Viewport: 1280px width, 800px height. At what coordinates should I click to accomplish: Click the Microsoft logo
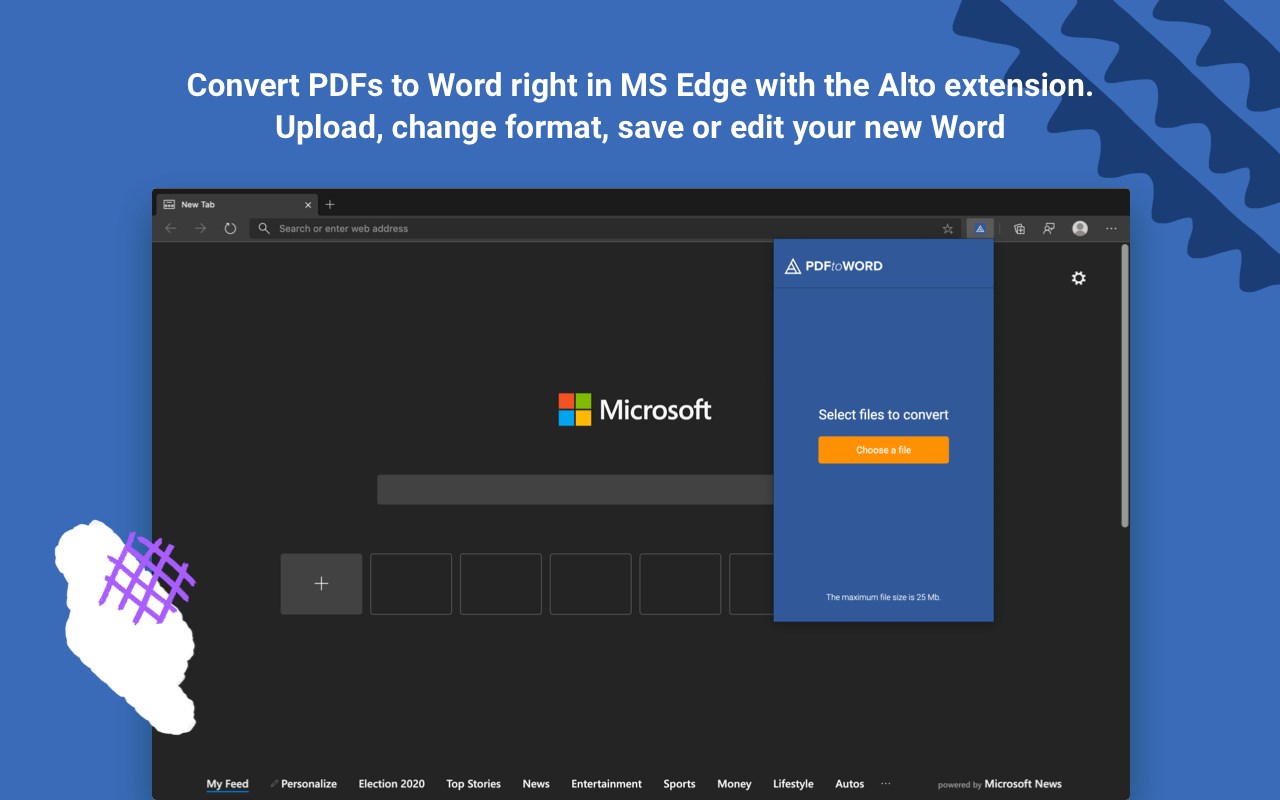click(635, 409)
